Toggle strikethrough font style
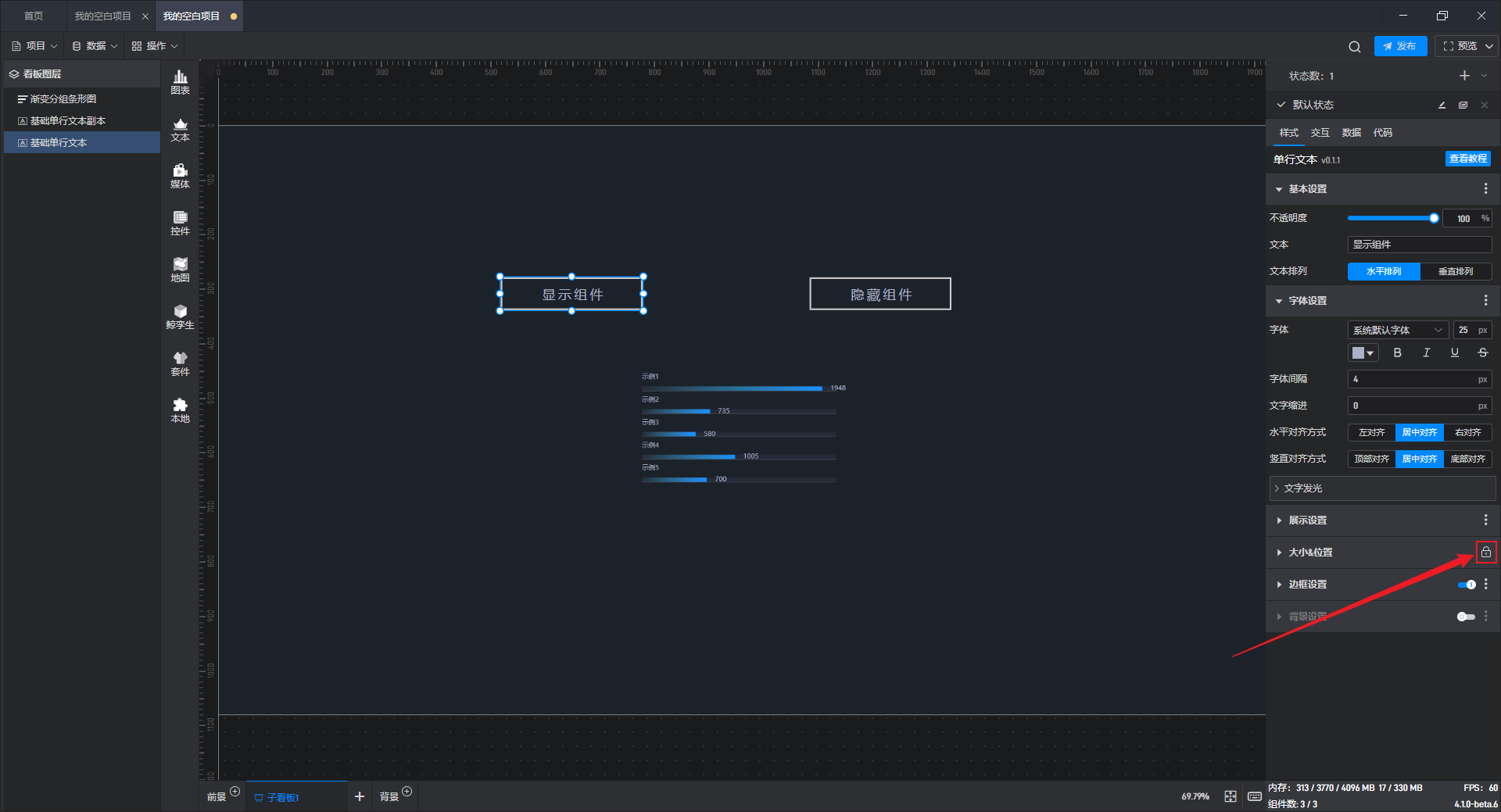1501x812 pixels. [x=1482, y=352]
